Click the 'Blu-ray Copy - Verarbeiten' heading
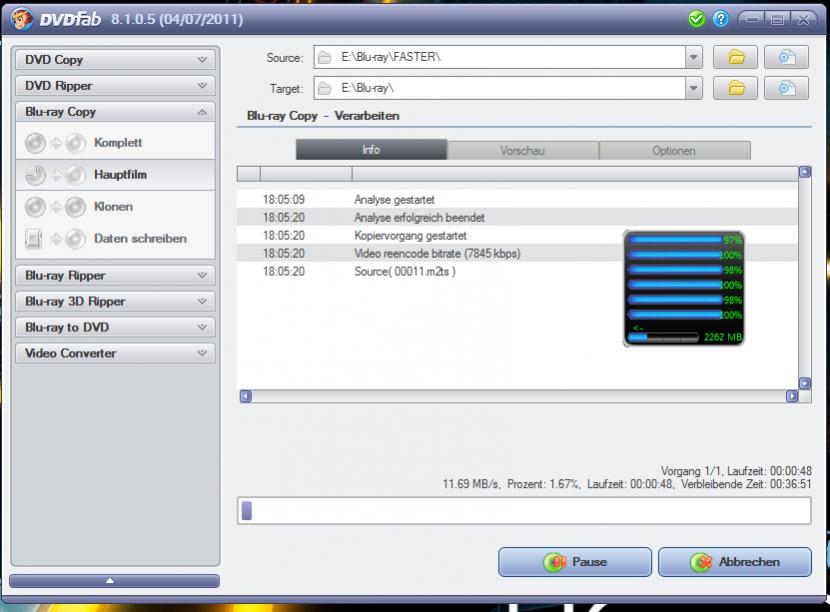 pyautogui.click(x=323, y=116)
